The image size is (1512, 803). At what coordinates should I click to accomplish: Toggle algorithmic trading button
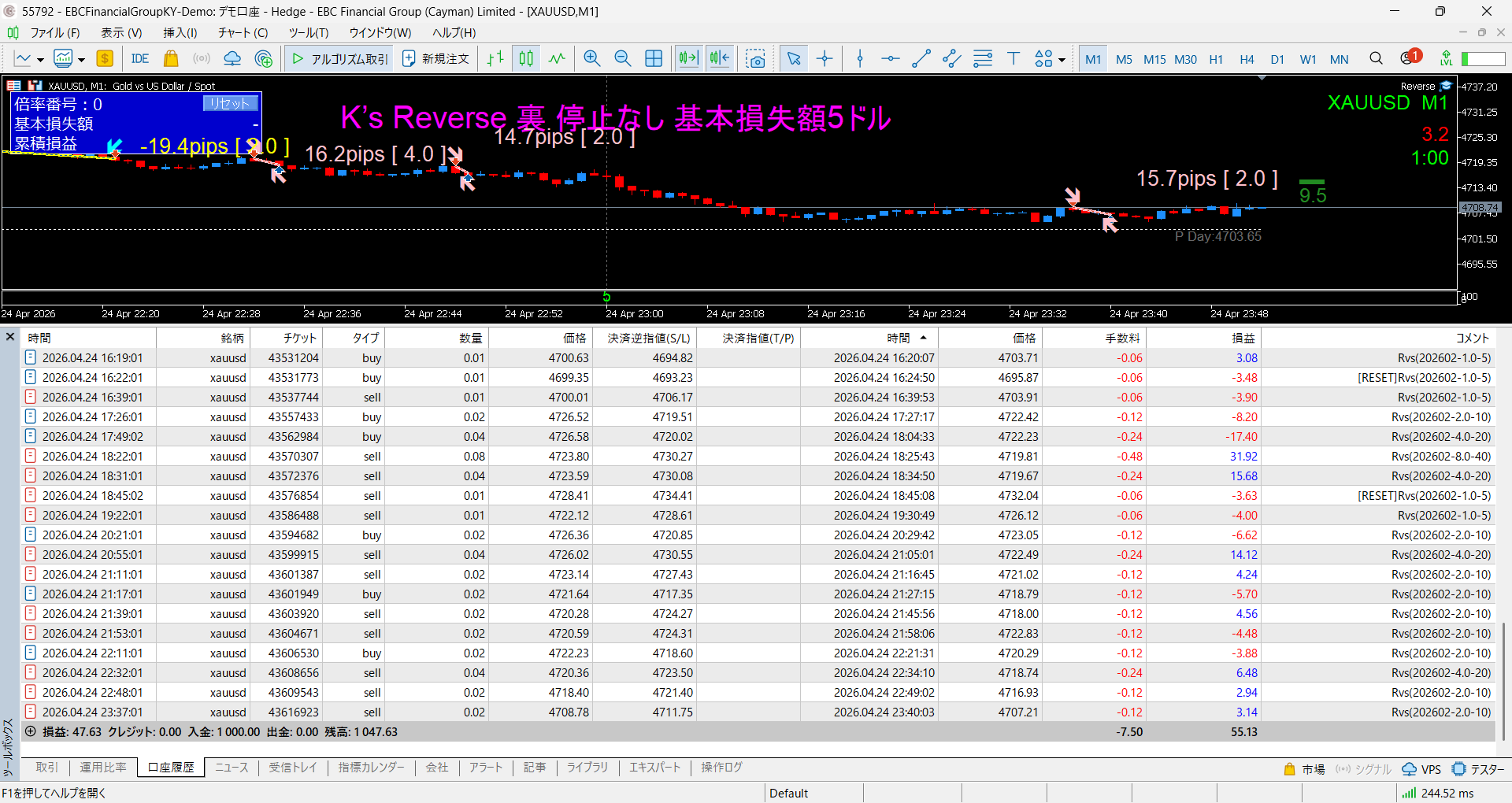click(340, 59)
